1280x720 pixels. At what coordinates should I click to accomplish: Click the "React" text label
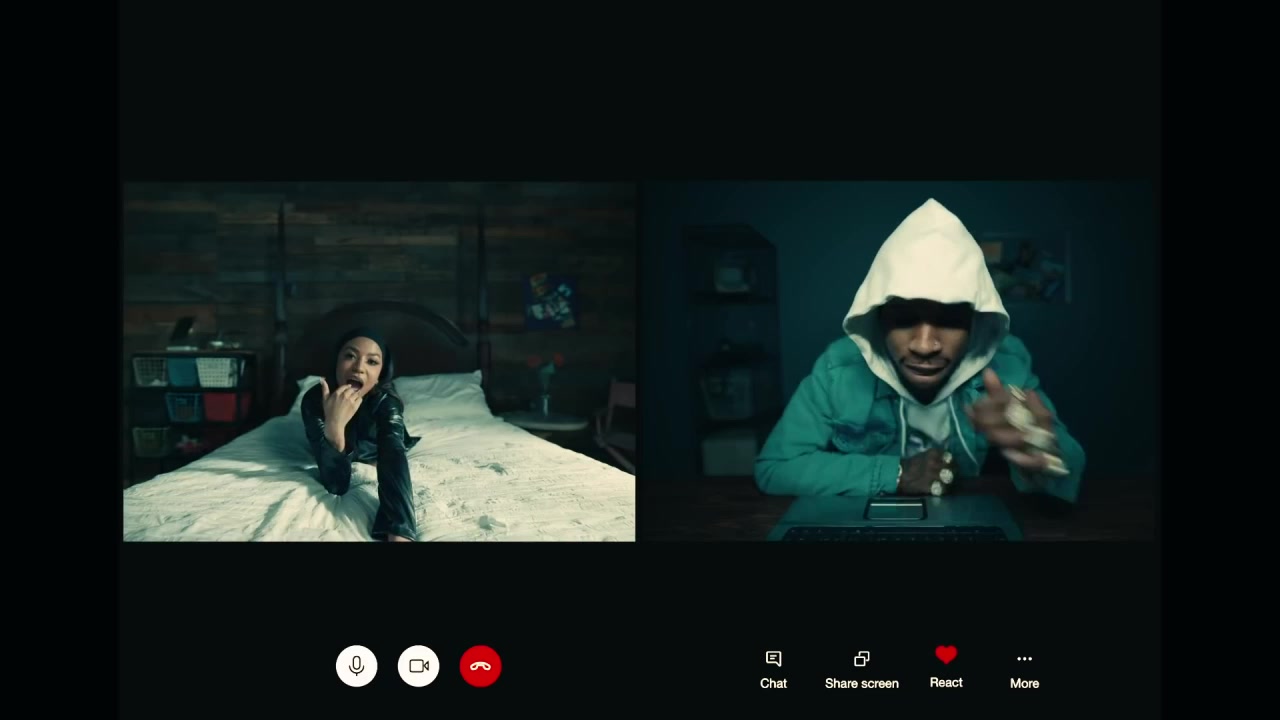(x=946, y=683)
